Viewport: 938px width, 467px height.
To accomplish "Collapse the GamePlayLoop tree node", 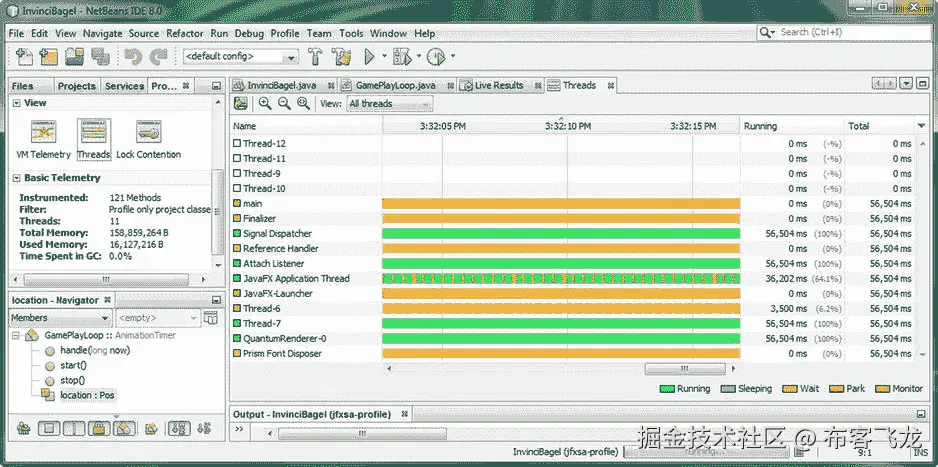I will [16, 335].
